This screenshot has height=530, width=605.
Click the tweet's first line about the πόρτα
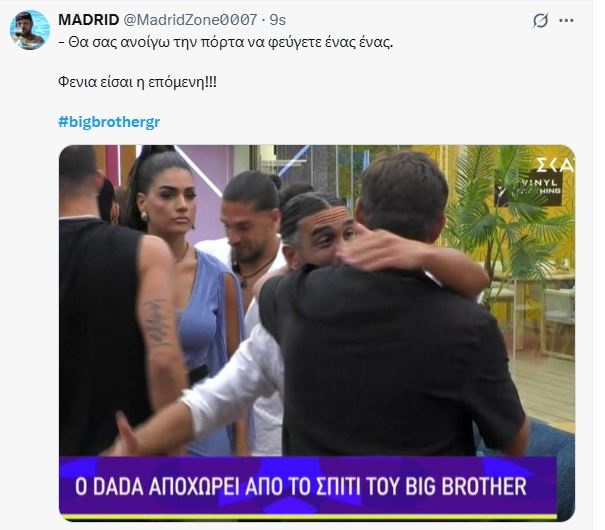click(226, 42)
